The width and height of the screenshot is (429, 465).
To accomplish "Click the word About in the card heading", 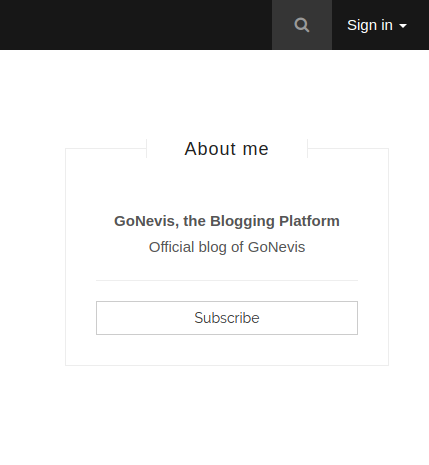I will point(211,149).
